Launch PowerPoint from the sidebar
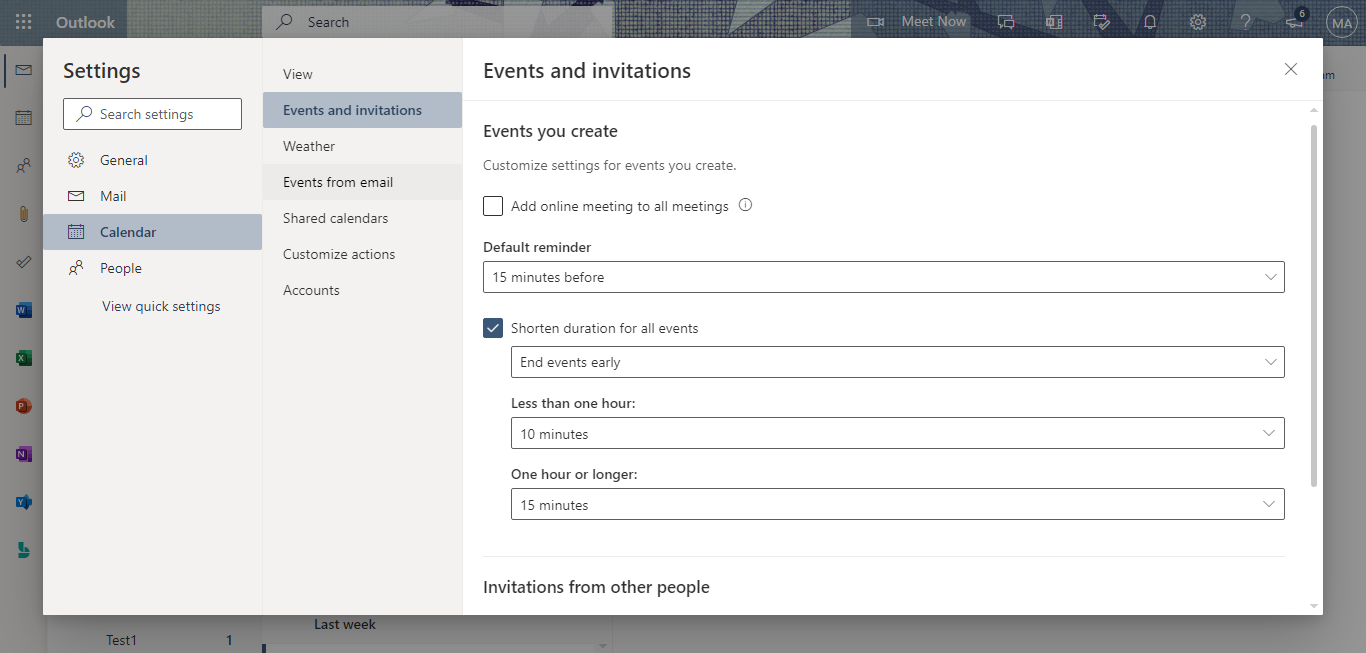 click(23, 405)
